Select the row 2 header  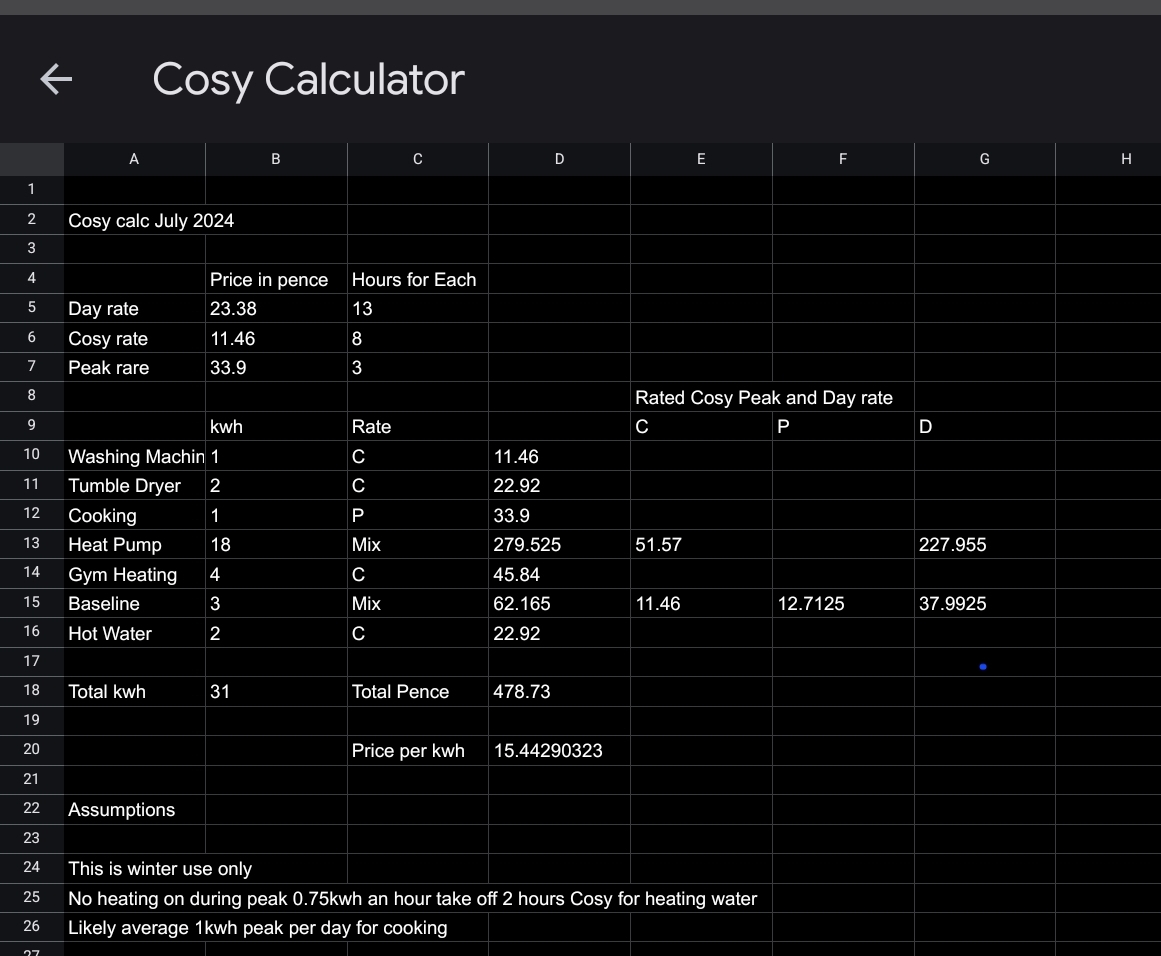tap(32, 220)
